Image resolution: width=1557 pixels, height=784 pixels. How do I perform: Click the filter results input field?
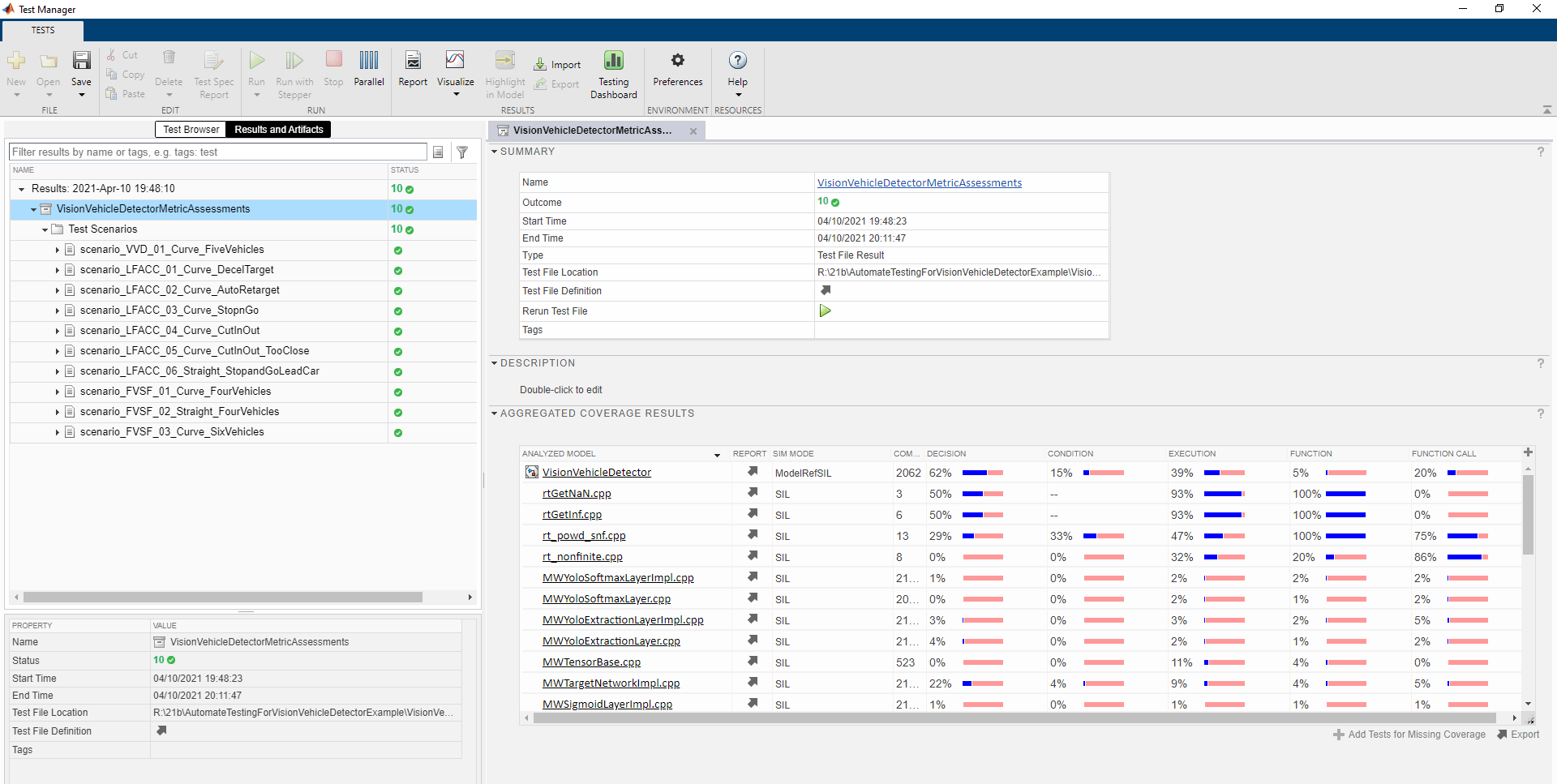coord(217,152)
